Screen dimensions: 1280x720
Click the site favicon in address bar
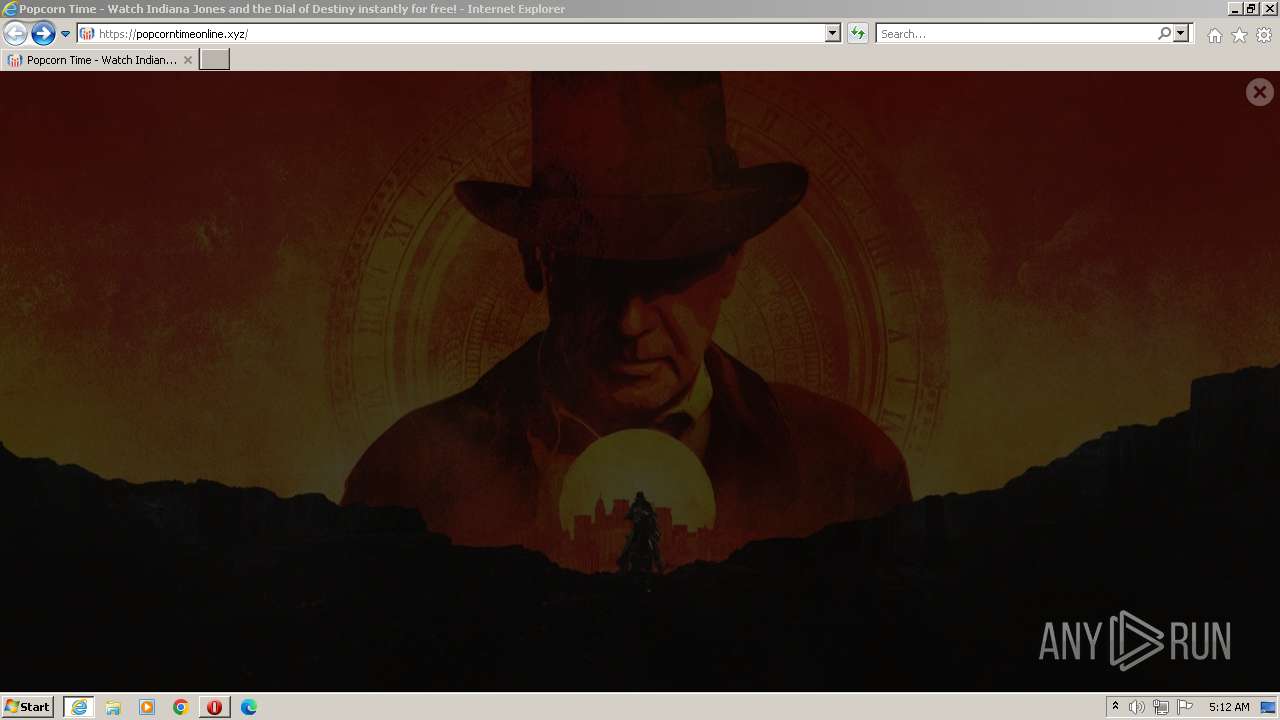87,34
